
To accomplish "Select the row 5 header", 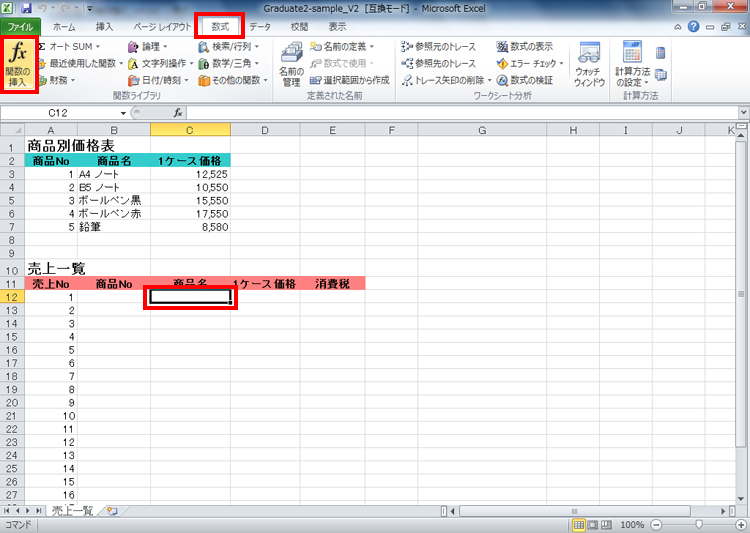I will point(12,200).
